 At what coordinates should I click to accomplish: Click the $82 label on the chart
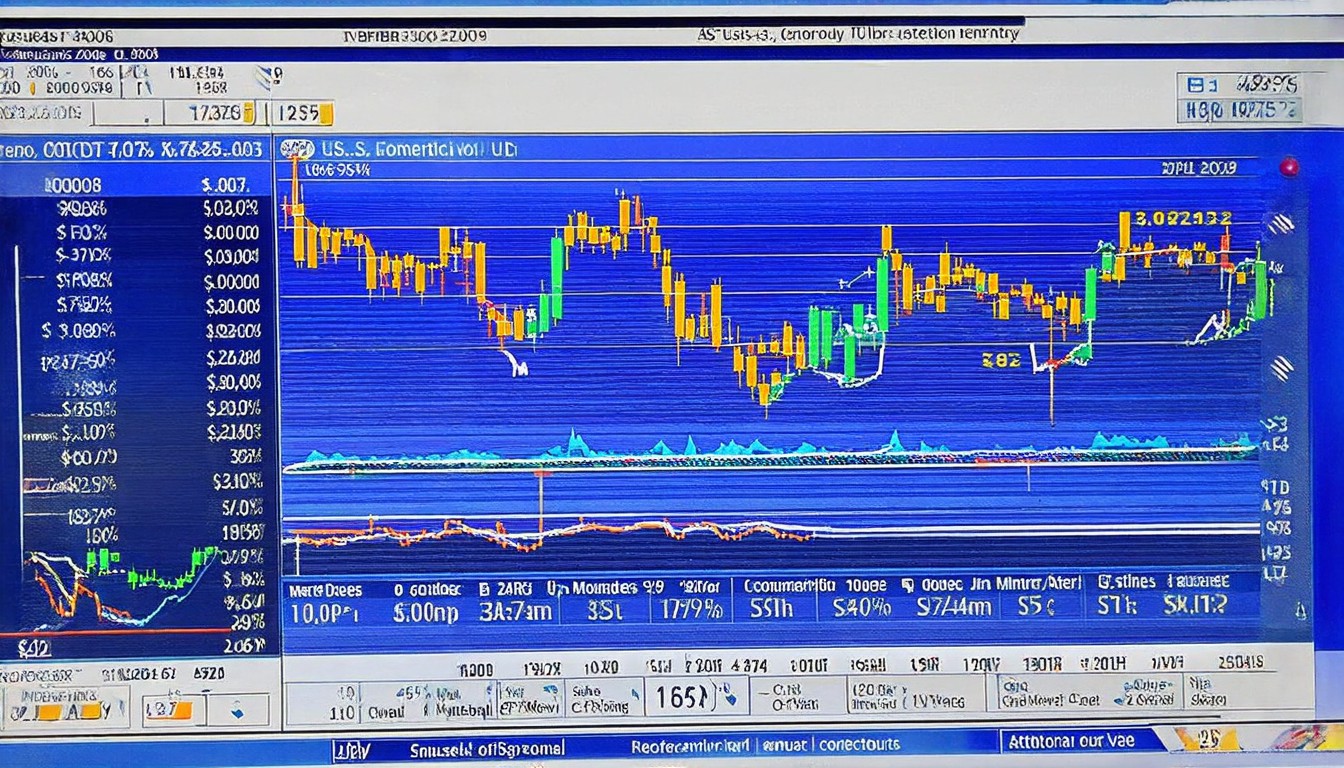[x=1001, y=360]
